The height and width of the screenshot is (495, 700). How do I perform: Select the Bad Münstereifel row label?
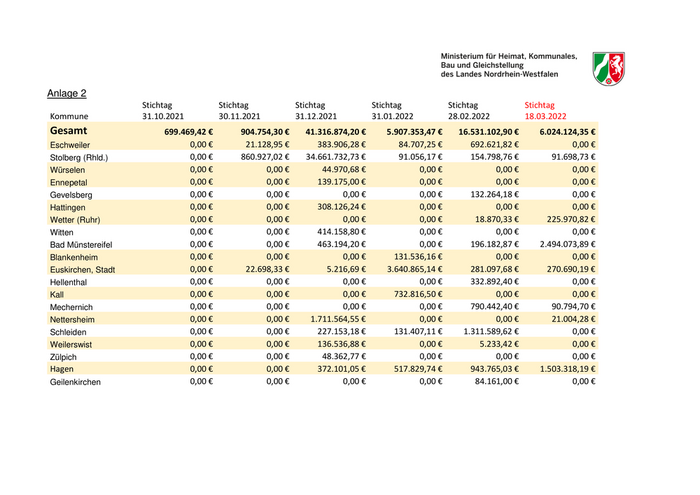click(81, 244)
